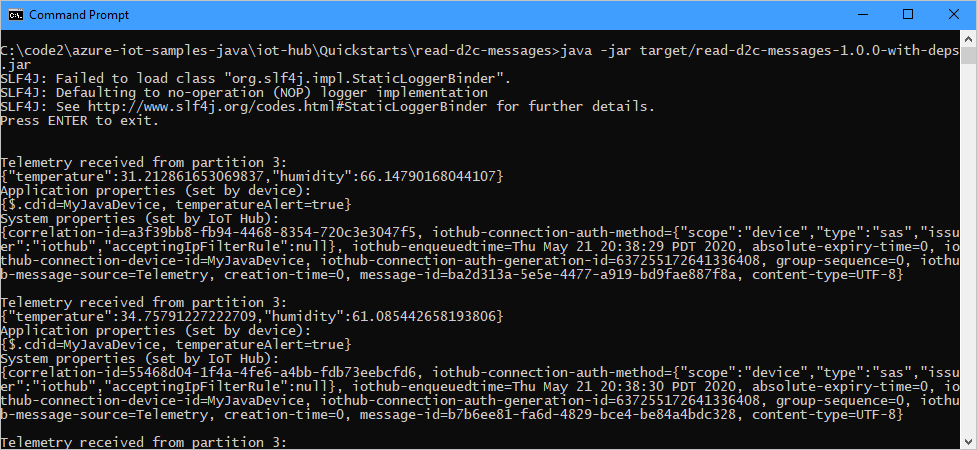Maximize the Command Prompt window
977x450 pixels.
pos(908,15)
